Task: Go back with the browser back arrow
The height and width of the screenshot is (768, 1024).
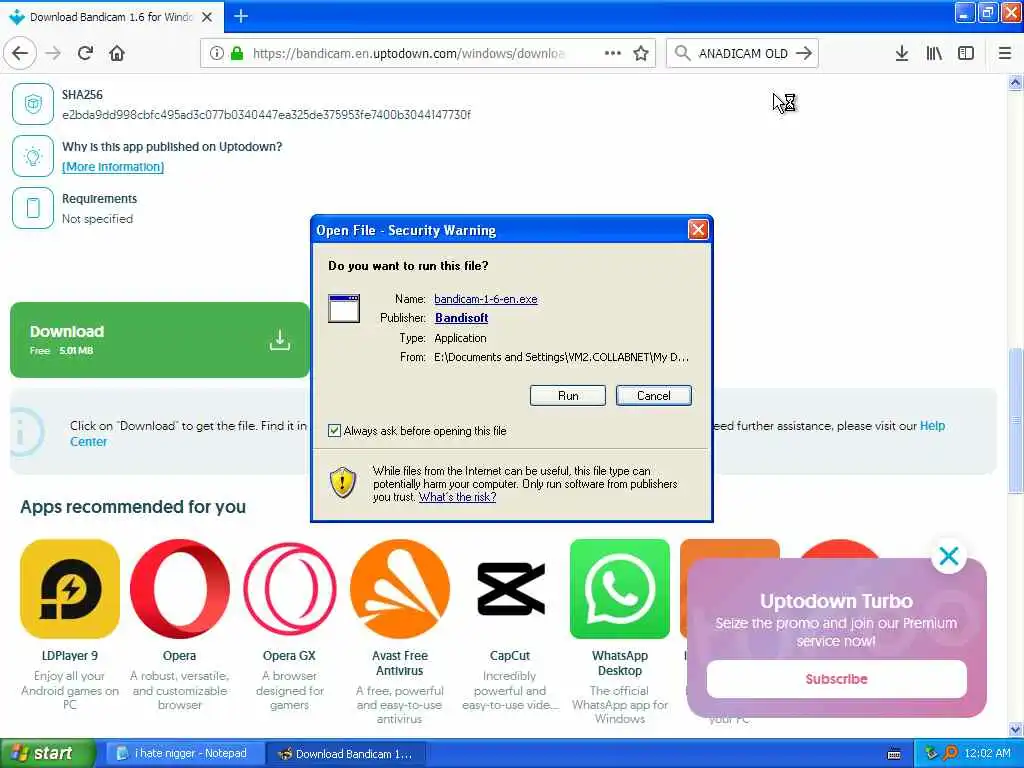Action: tap(20, 53)
